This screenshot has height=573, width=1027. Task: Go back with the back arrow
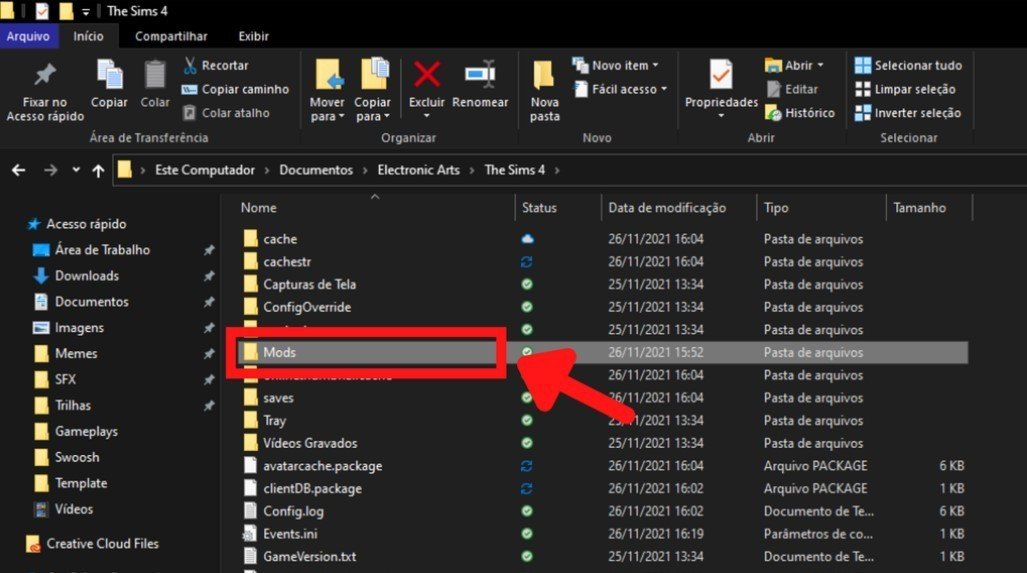18,170
